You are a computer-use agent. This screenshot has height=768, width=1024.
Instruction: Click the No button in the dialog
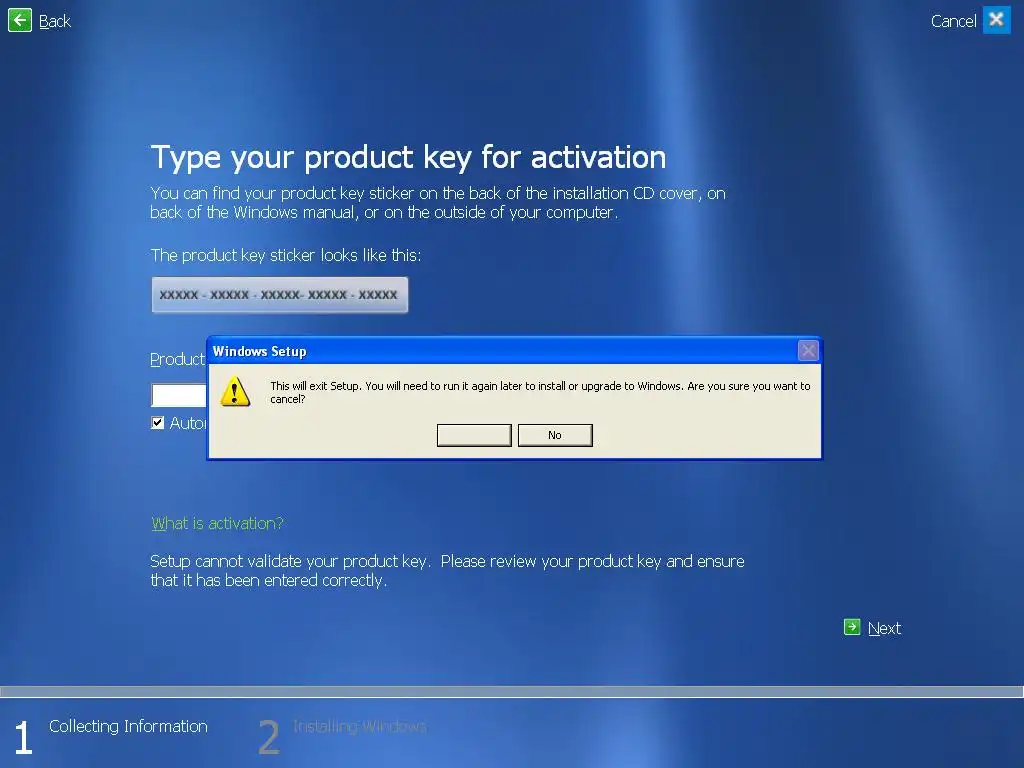(x=555, y=435)
